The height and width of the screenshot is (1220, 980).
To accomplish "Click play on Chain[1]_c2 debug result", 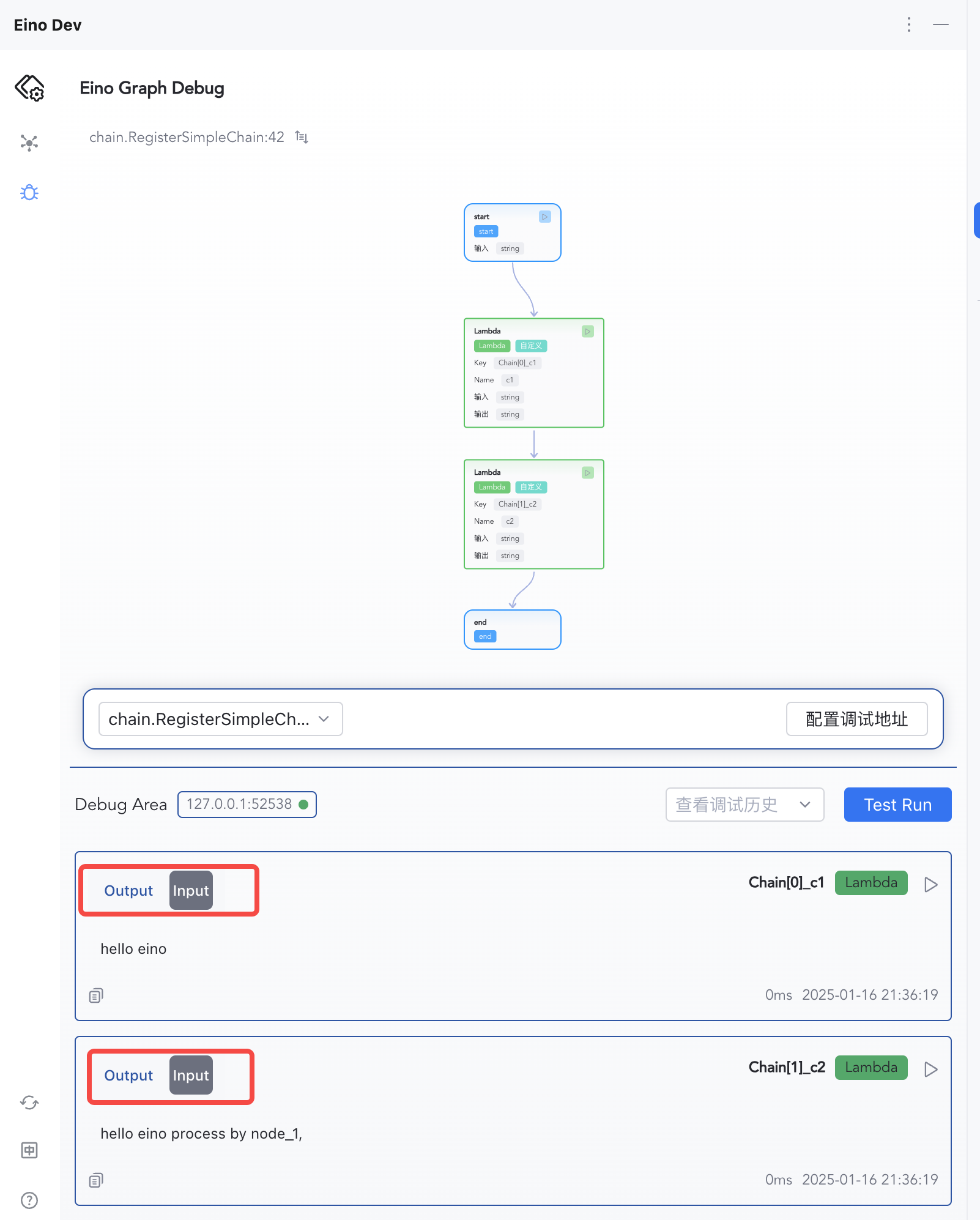I will pyautogui.click(x=930, y=1069).
